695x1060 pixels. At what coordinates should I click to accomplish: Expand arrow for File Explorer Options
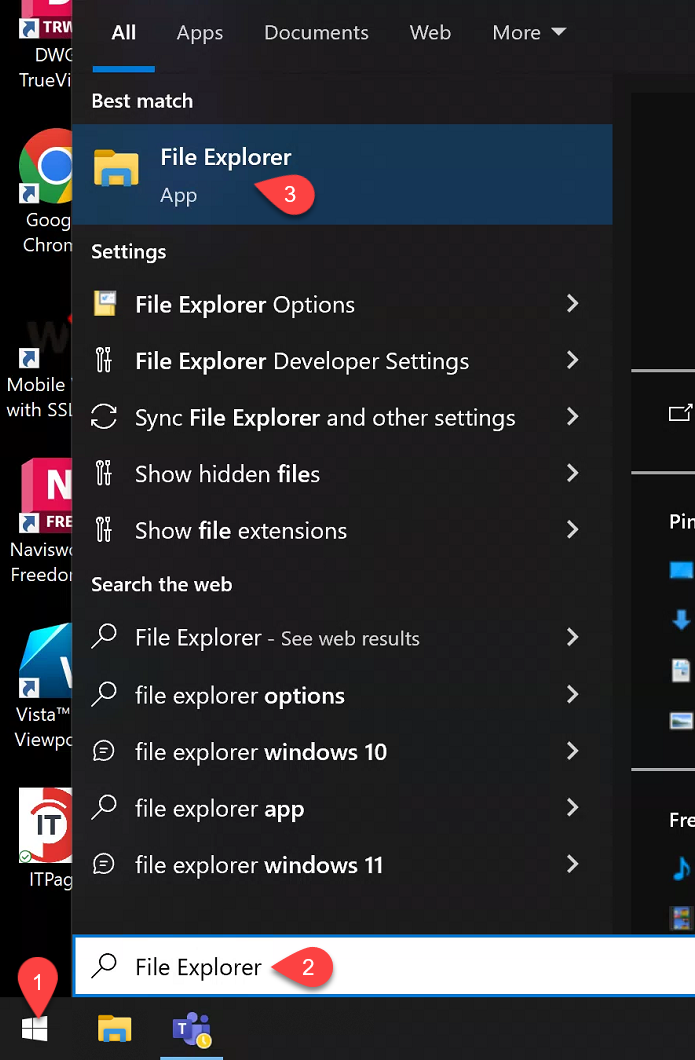pyautogui.click(x=572, y=304)
